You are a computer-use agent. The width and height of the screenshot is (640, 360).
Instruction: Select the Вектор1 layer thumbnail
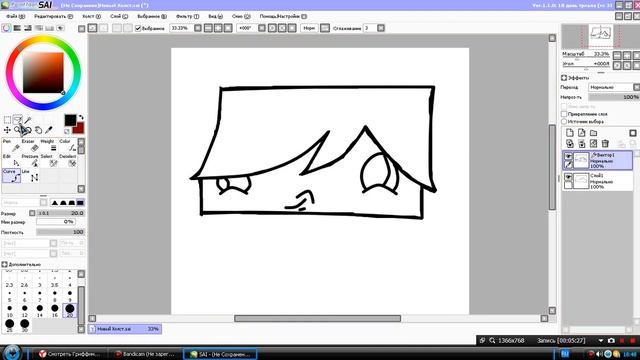581,160
